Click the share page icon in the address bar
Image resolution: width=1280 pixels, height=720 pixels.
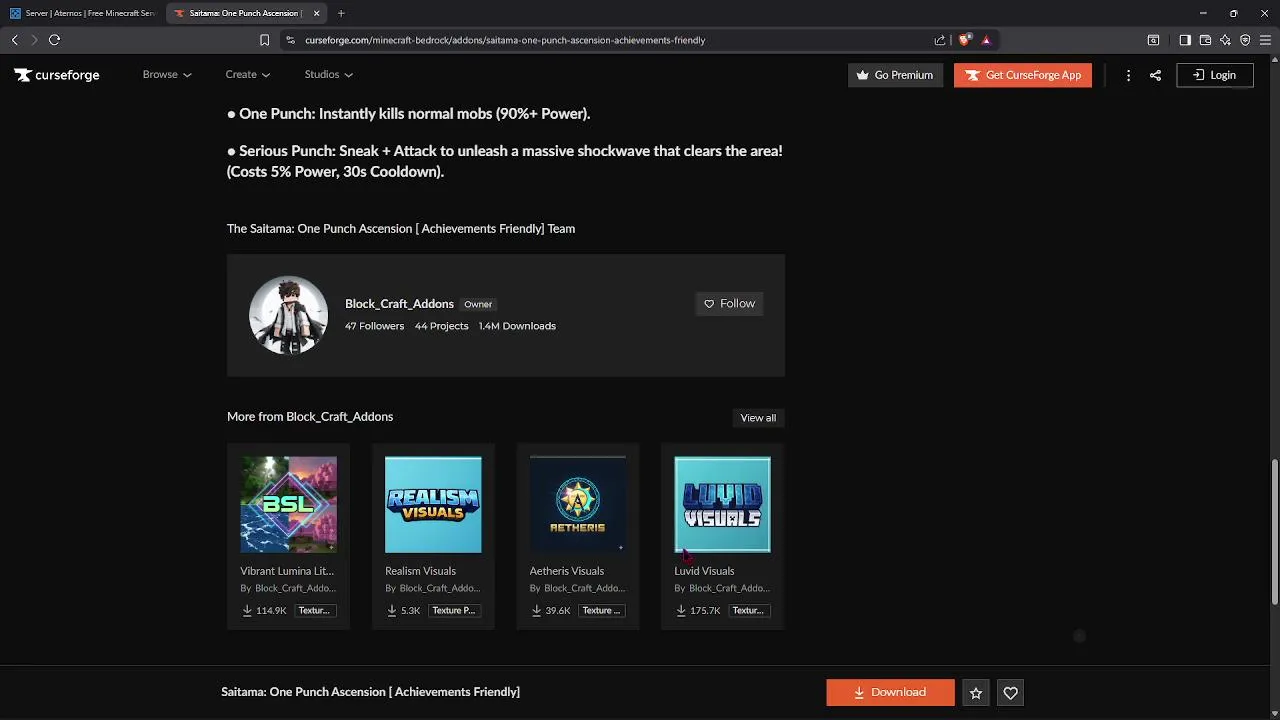(940, 40)
